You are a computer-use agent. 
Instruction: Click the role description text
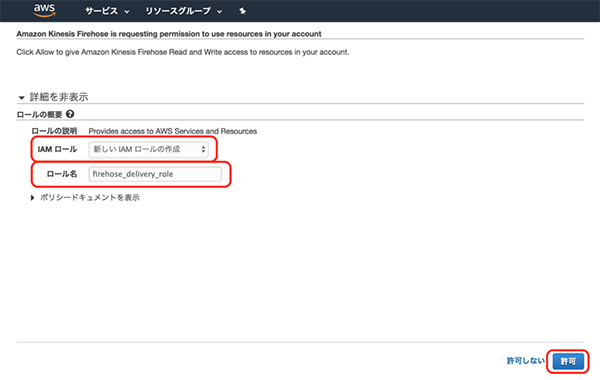pos(173,131)
